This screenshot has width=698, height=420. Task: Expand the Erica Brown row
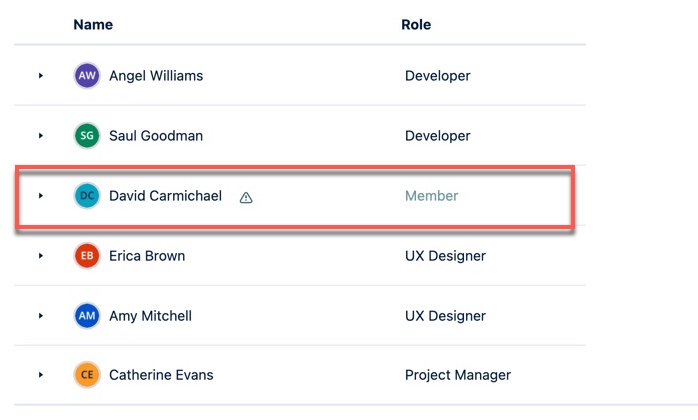41,256
